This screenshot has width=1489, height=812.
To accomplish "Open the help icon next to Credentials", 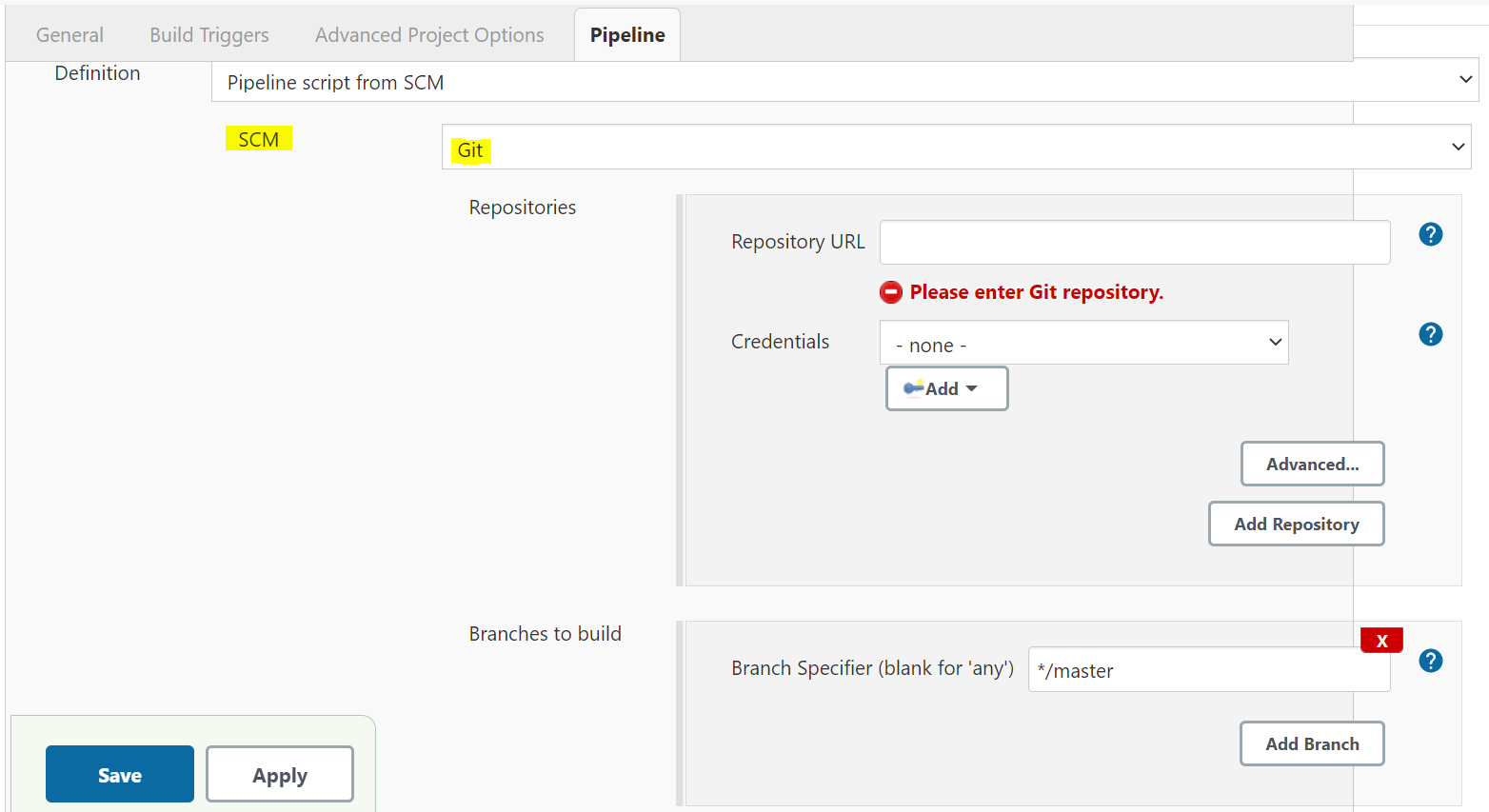I will pyautogui.click(x=1430, y=334).
